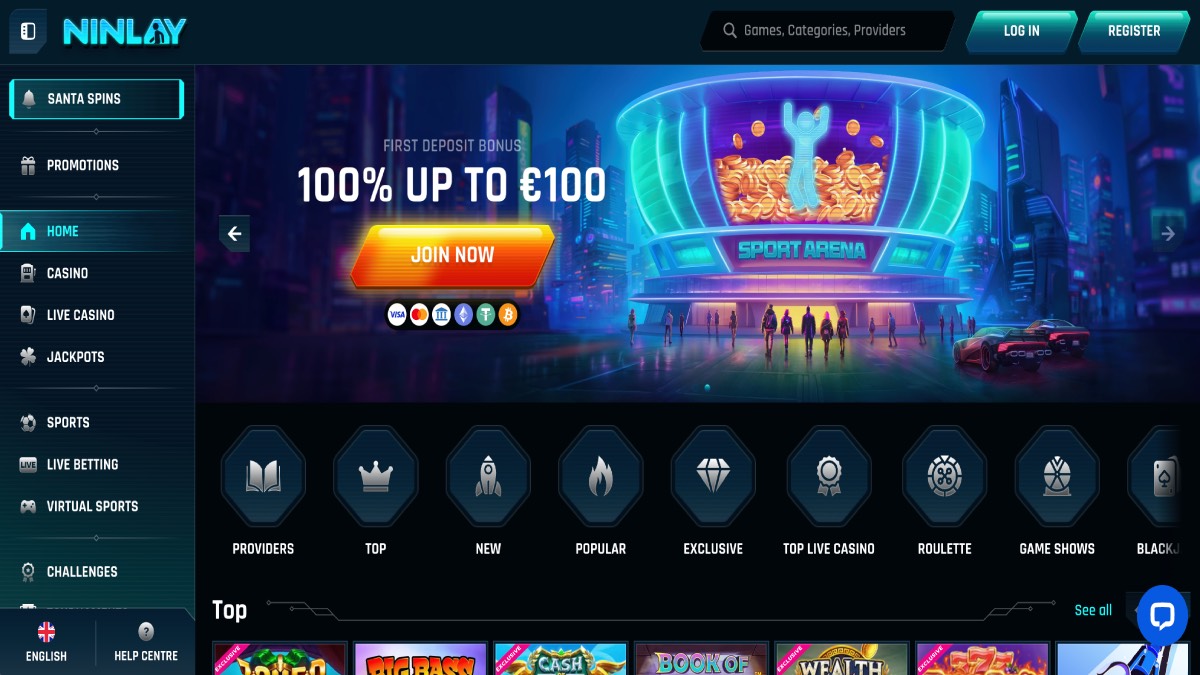Focus the Games, Categories, Providers search field
1200x675 pixels.
tap(827, 31)
